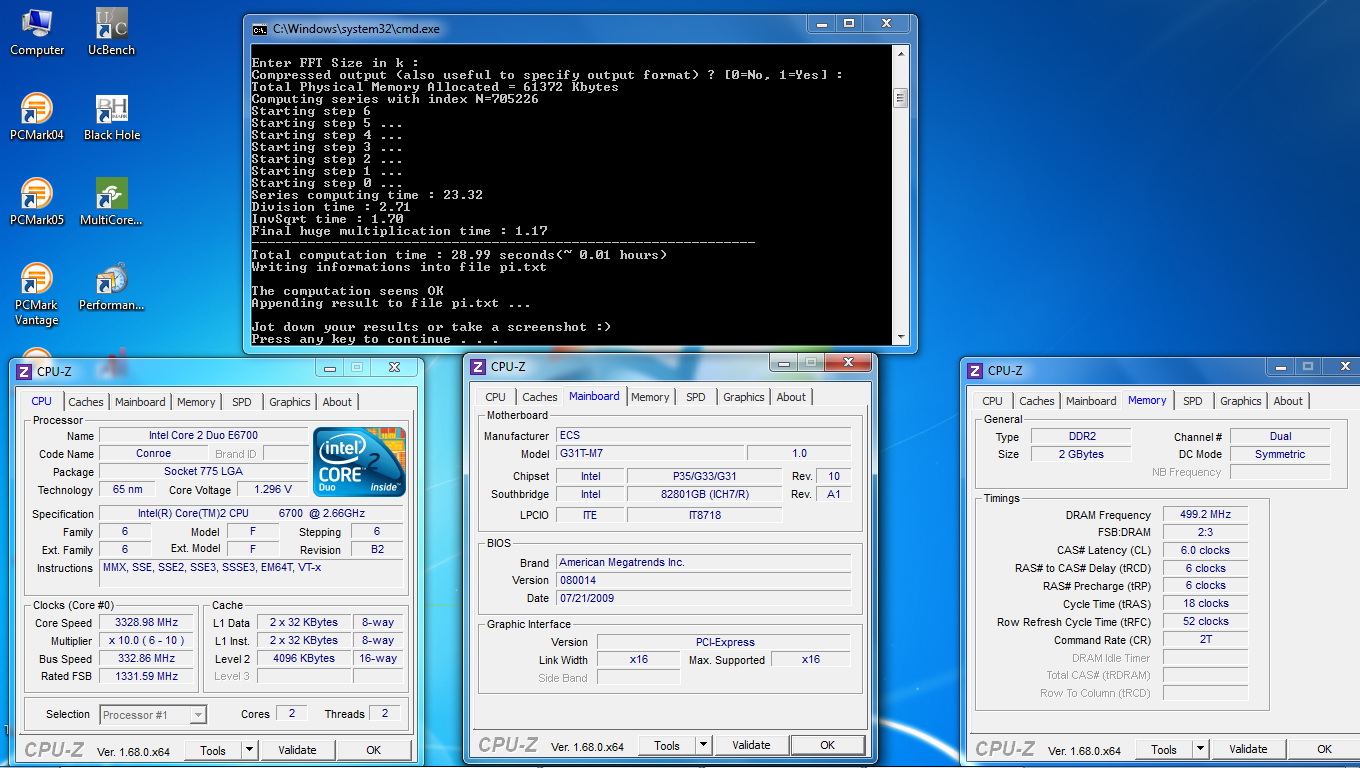
Task: Click the Core Speed value 3328.98 MHz
Action: [144, 622]
